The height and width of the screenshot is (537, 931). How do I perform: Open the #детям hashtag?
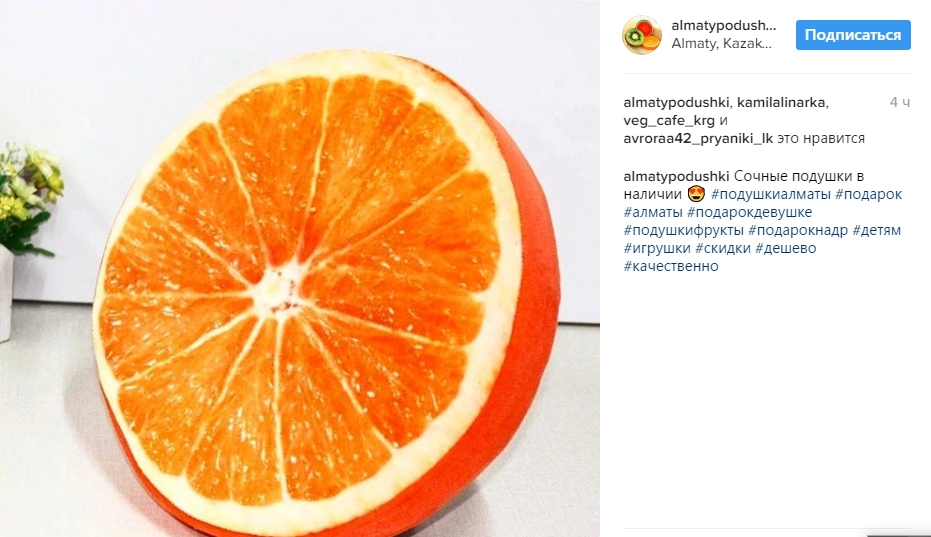click(x=877, y=230)
